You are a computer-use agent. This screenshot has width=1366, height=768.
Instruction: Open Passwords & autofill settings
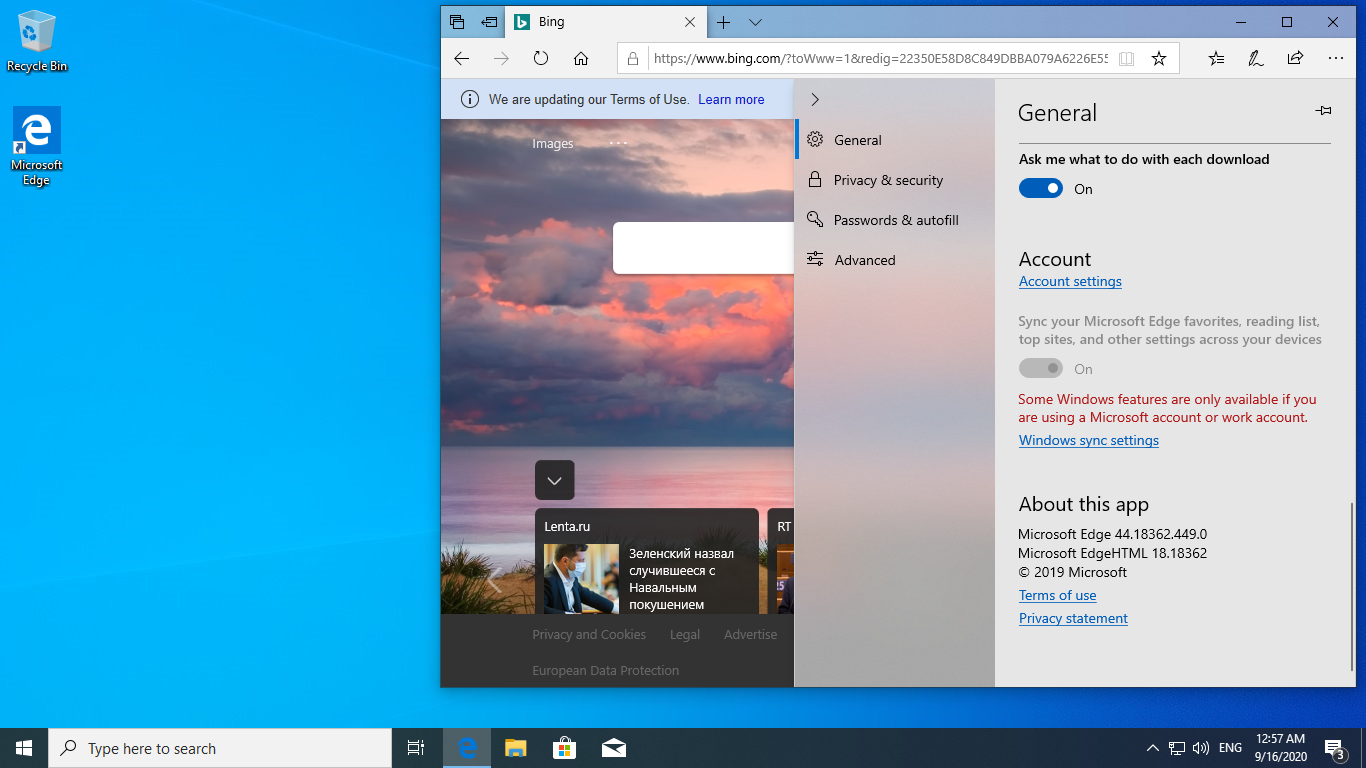(895, 220)
